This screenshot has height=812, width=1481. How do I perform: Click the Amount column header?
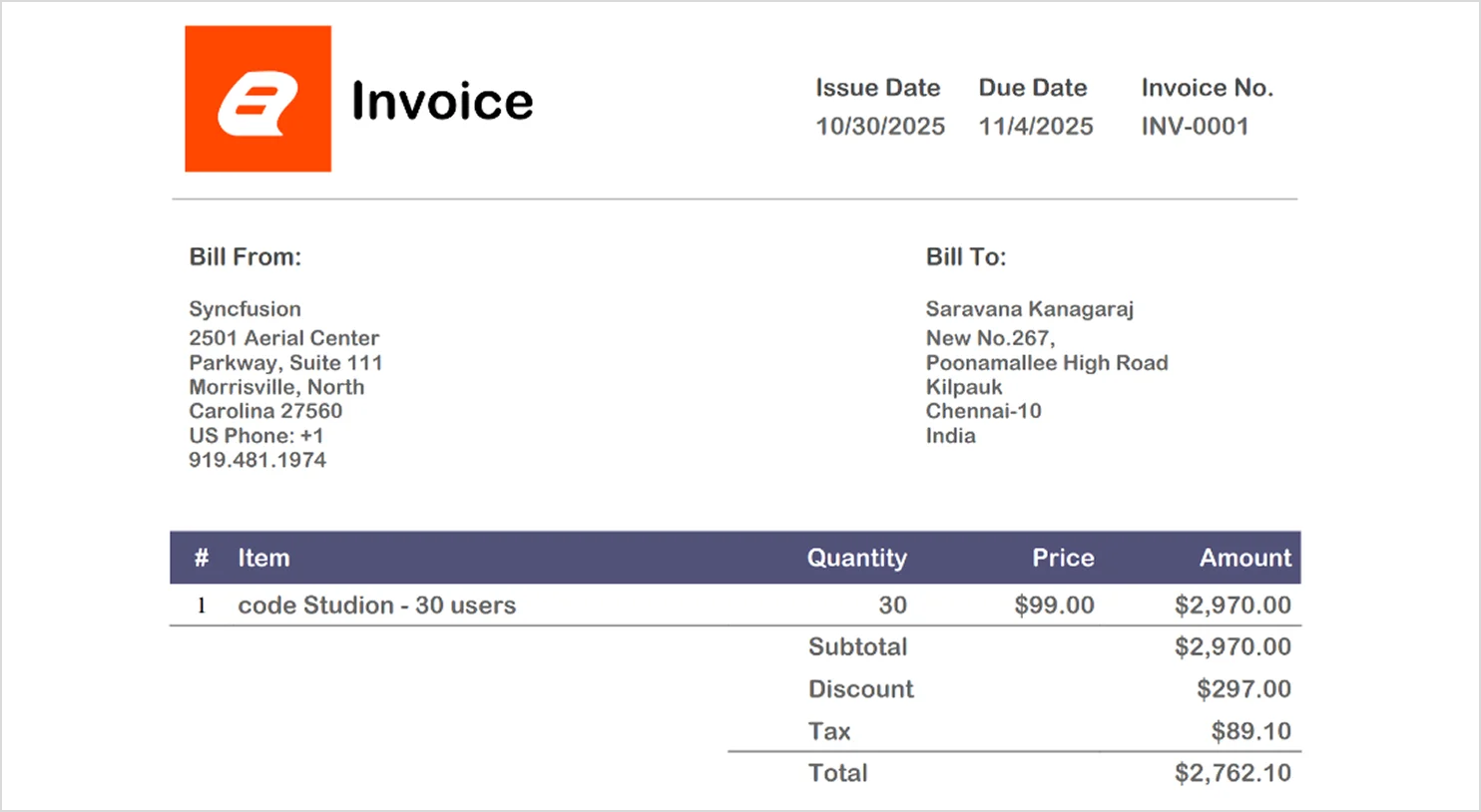pyautogui.click(x=1244, y=558)
